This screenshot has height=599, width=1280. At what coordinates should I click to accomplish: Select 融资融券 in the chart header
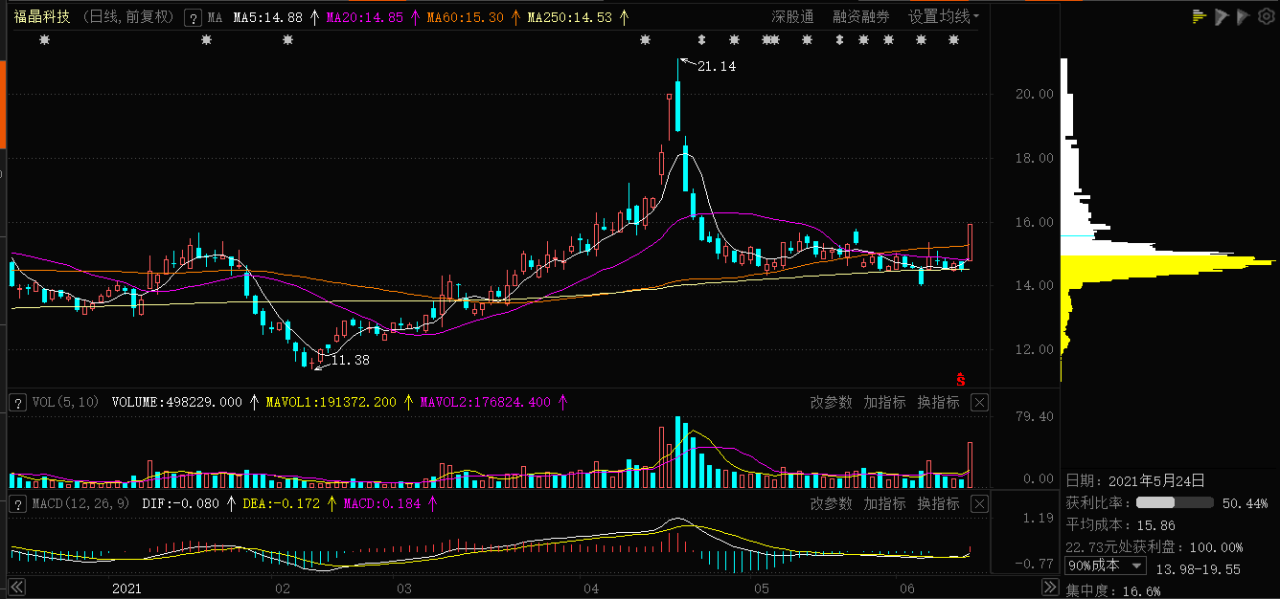coord(860,17)
